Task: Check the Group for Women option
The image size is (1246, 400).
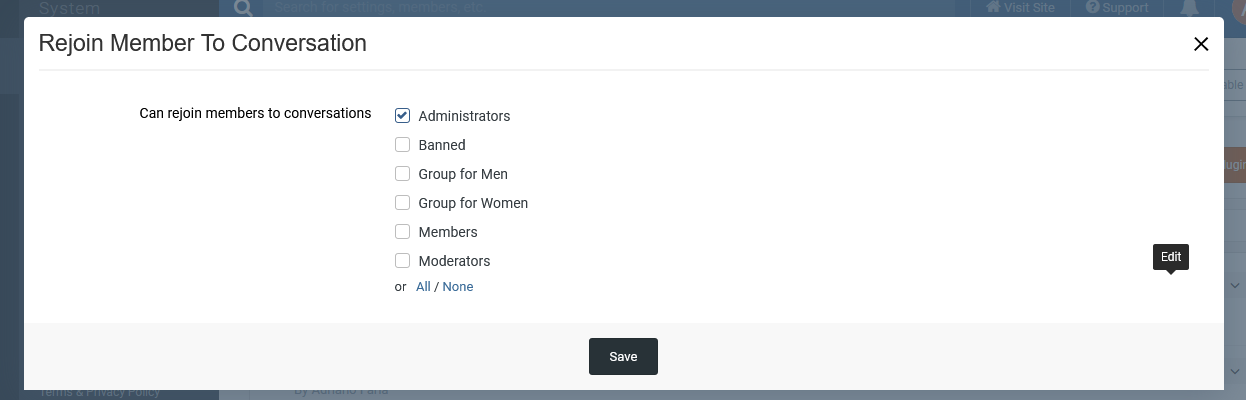Action: pos(403,203)
